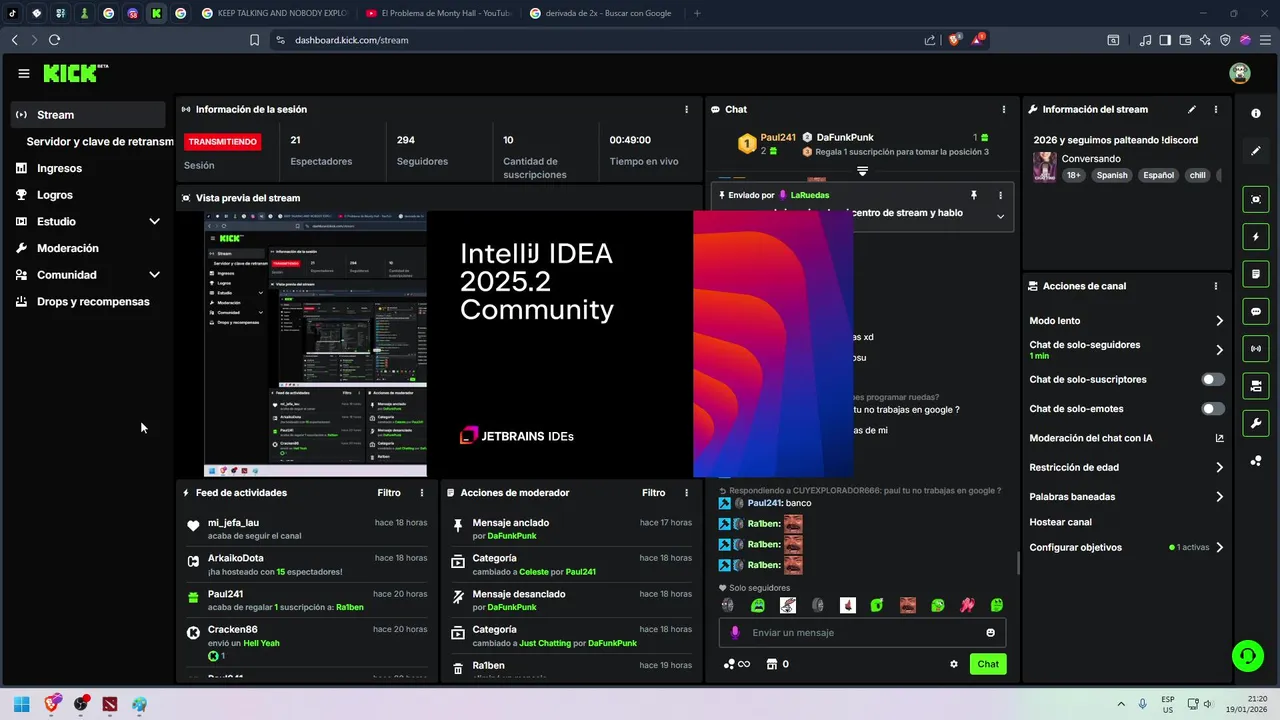Open Información del stream three-dot options
This screenshot has height=720, width=1280.
tap(1216, 109)
